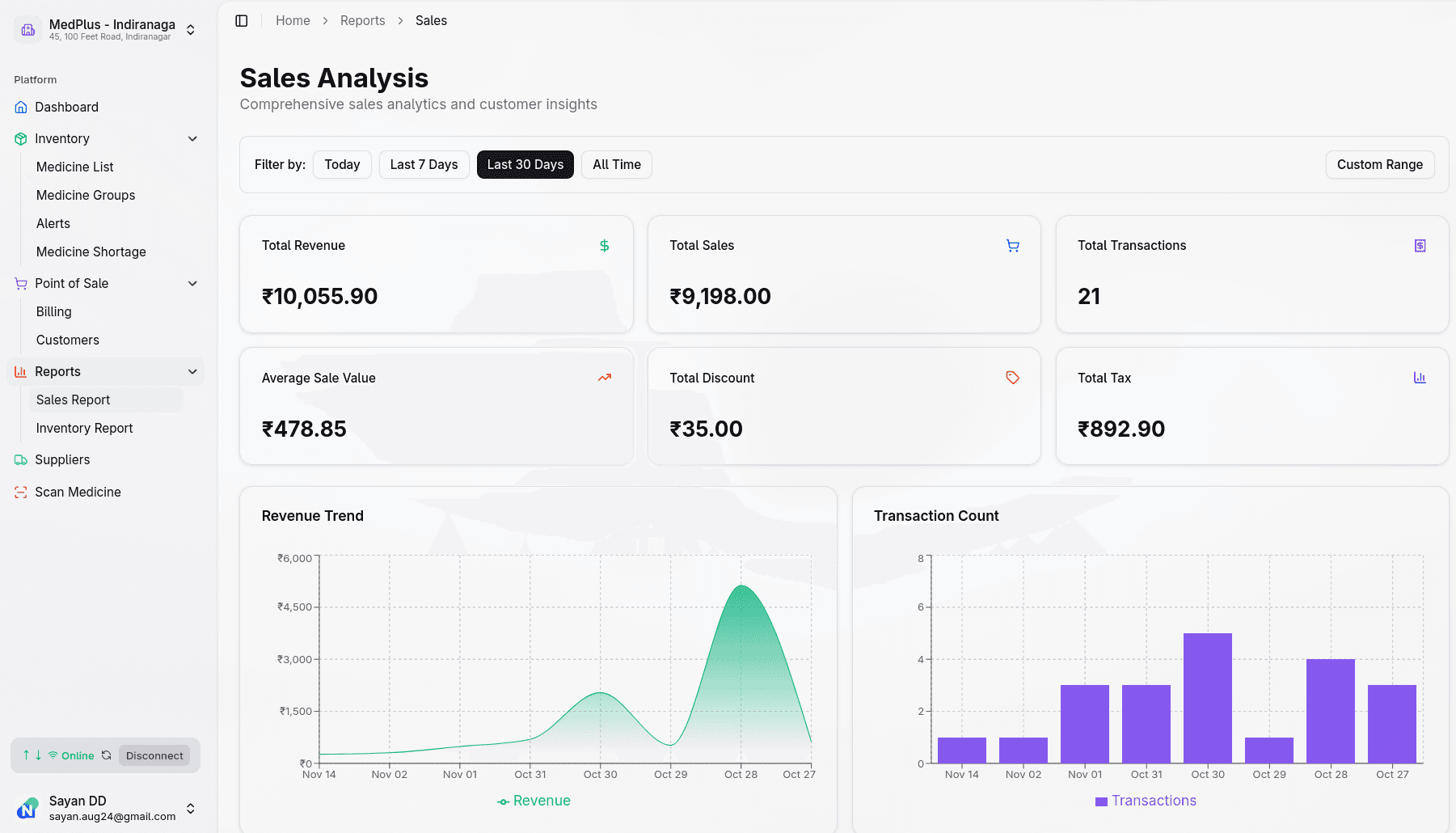This screenshot has width=1456, height=833.
Task: Click the ₹892.90 Total Tax value
Action: 1121,429
